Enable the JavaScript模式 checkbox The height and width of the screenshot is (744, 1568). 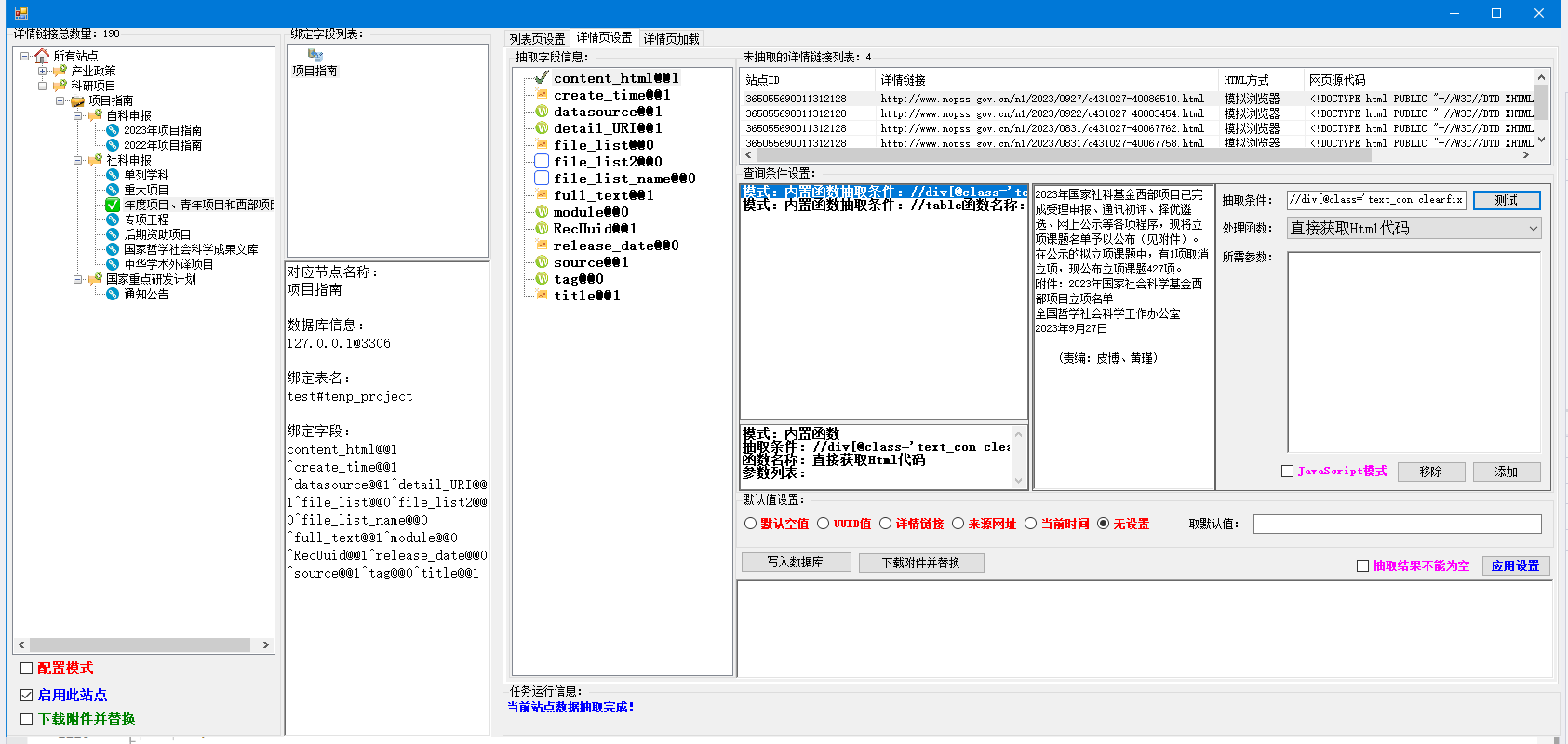[1288, 472]
